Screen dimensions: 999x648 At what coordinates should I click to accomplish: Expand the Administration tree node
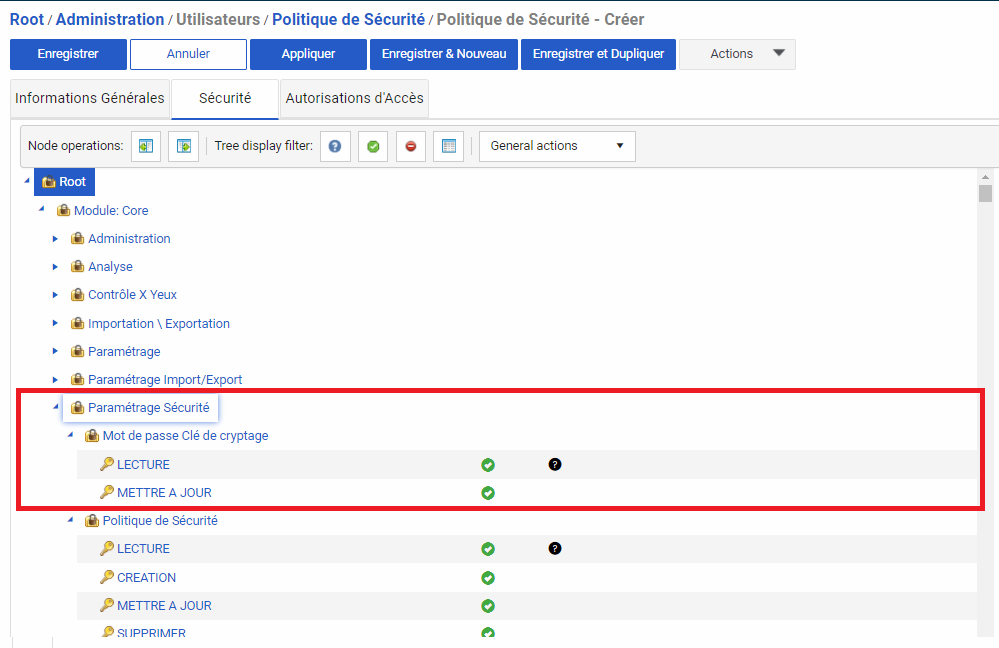point(56,239)
